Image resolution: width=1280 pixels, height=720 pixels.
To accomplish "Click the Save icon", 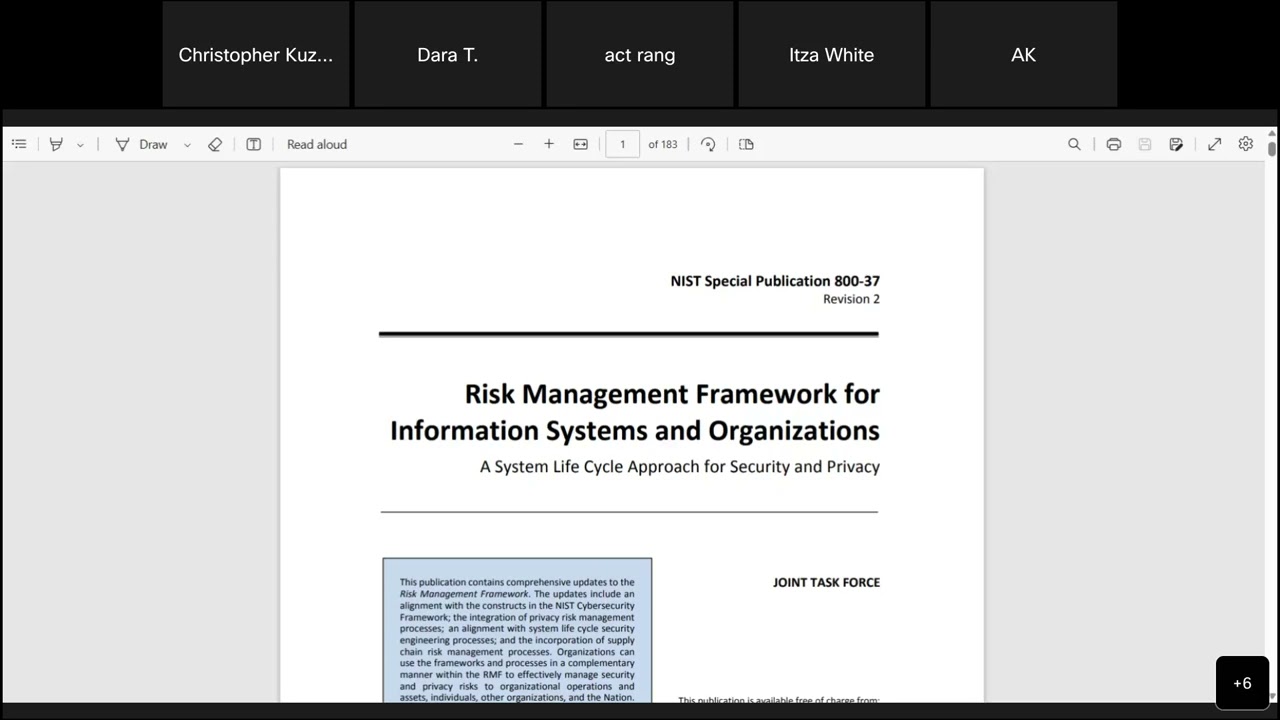I will point(1145,144).
